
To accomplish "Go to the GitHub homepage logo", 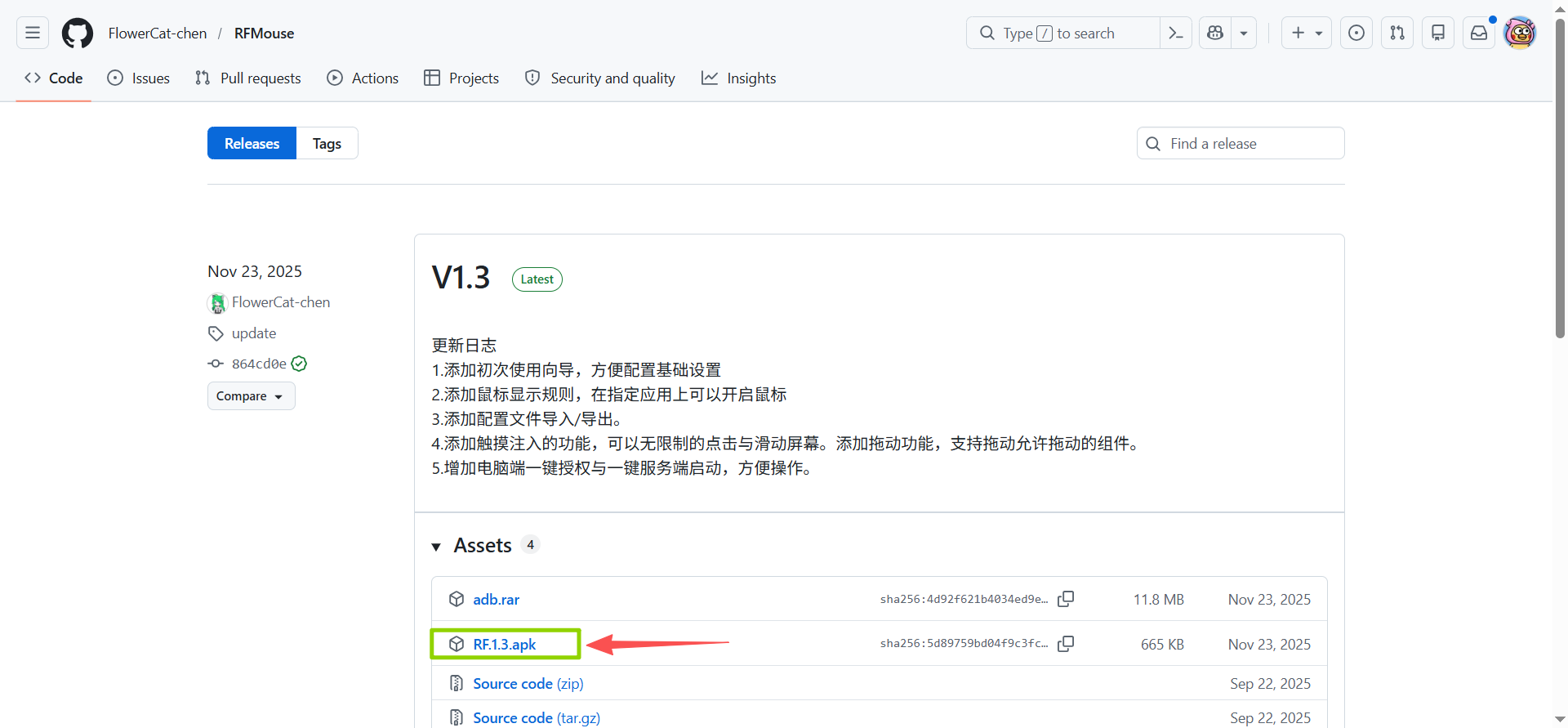I will coord(78,33).
